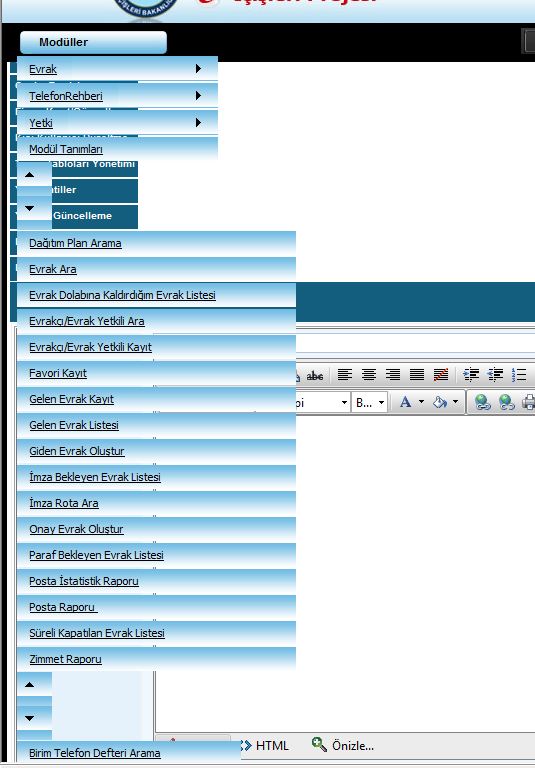Align text left in editor
This screenshot has width=535, height=768.
pos(345,375)
